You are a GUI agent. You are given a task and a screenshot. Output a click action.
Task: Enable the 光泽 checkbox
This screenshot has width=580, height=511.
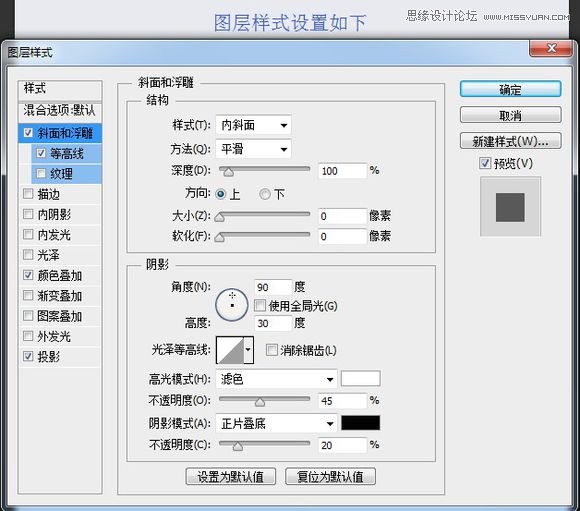tap(28, 255)
